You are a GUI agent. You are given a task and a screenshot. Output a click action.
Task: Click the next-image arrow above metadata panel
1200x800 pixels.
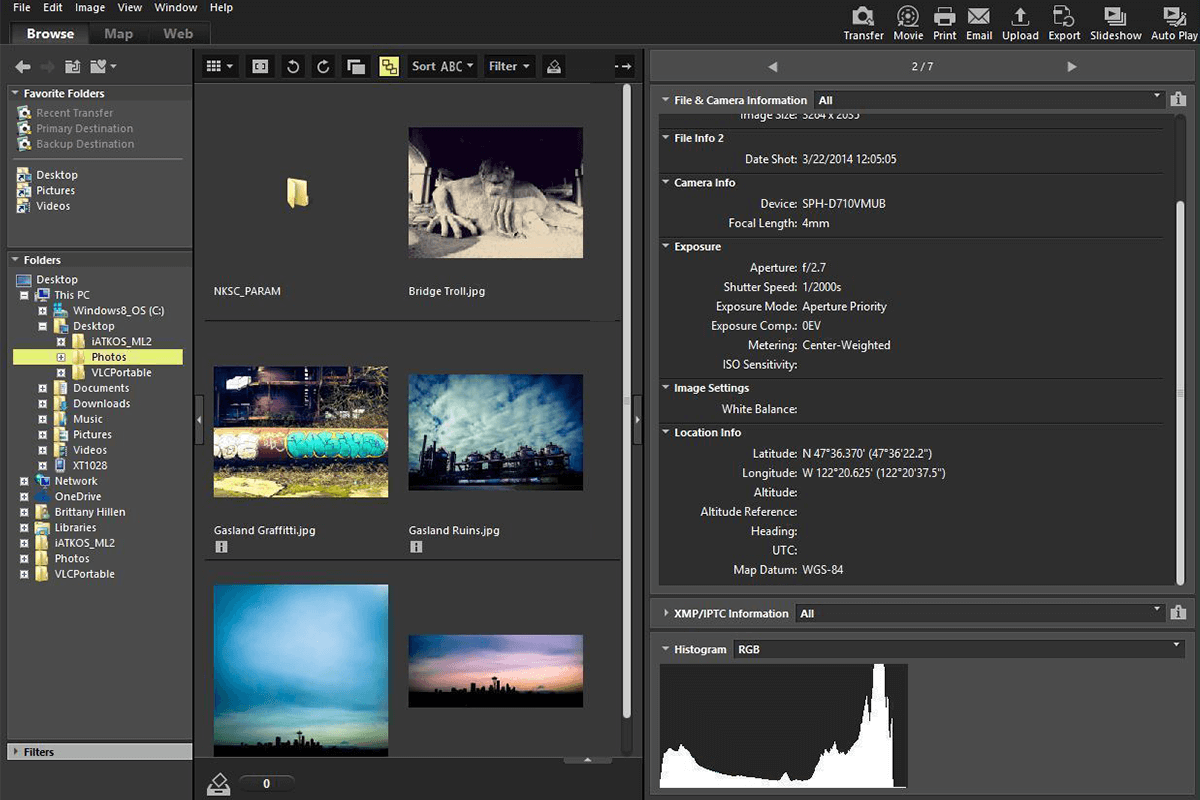tap(1071, 66)
